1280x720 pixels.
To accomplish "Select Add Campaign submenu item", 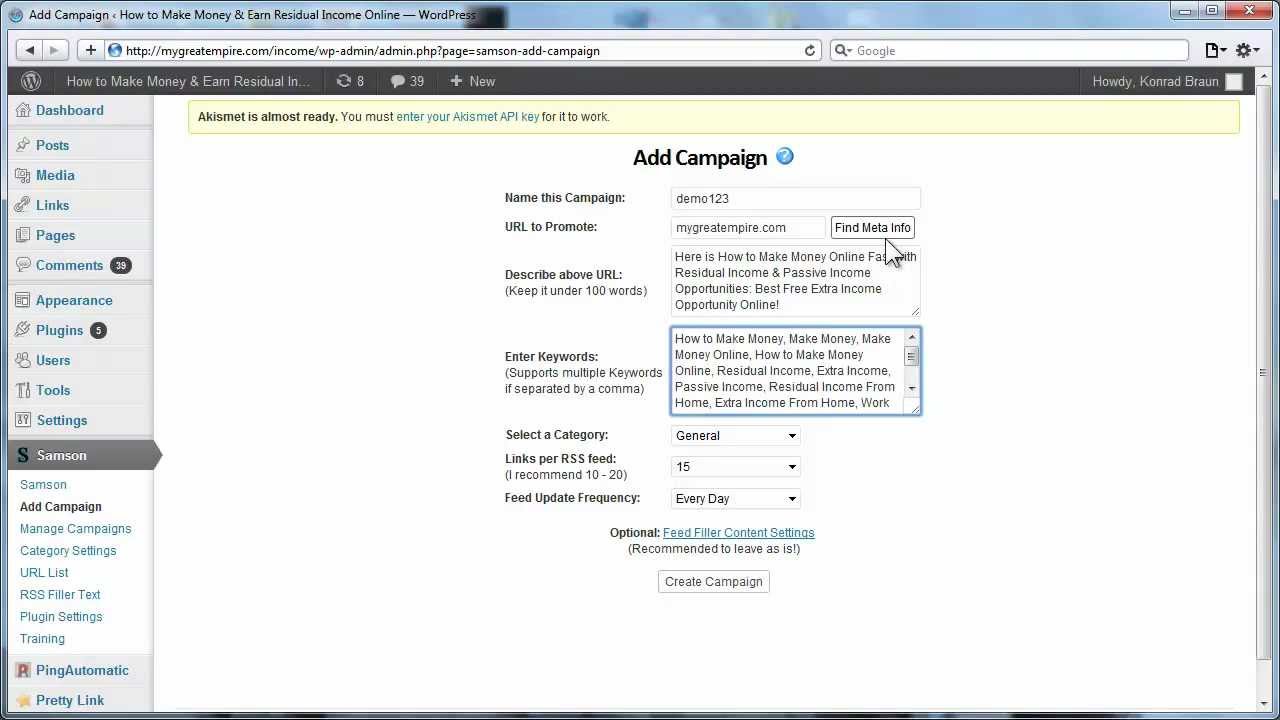I will pos(61,506).
